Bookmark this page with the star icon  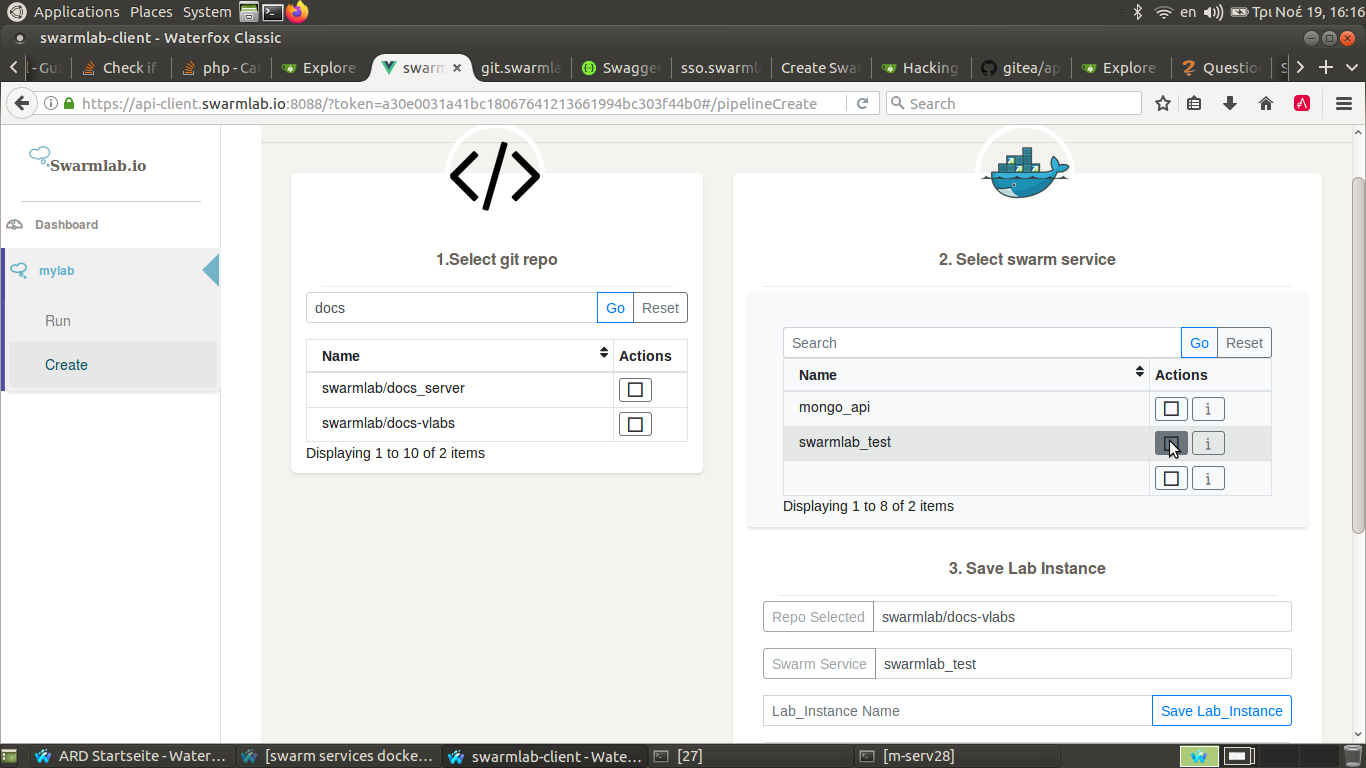(1163, 103)
